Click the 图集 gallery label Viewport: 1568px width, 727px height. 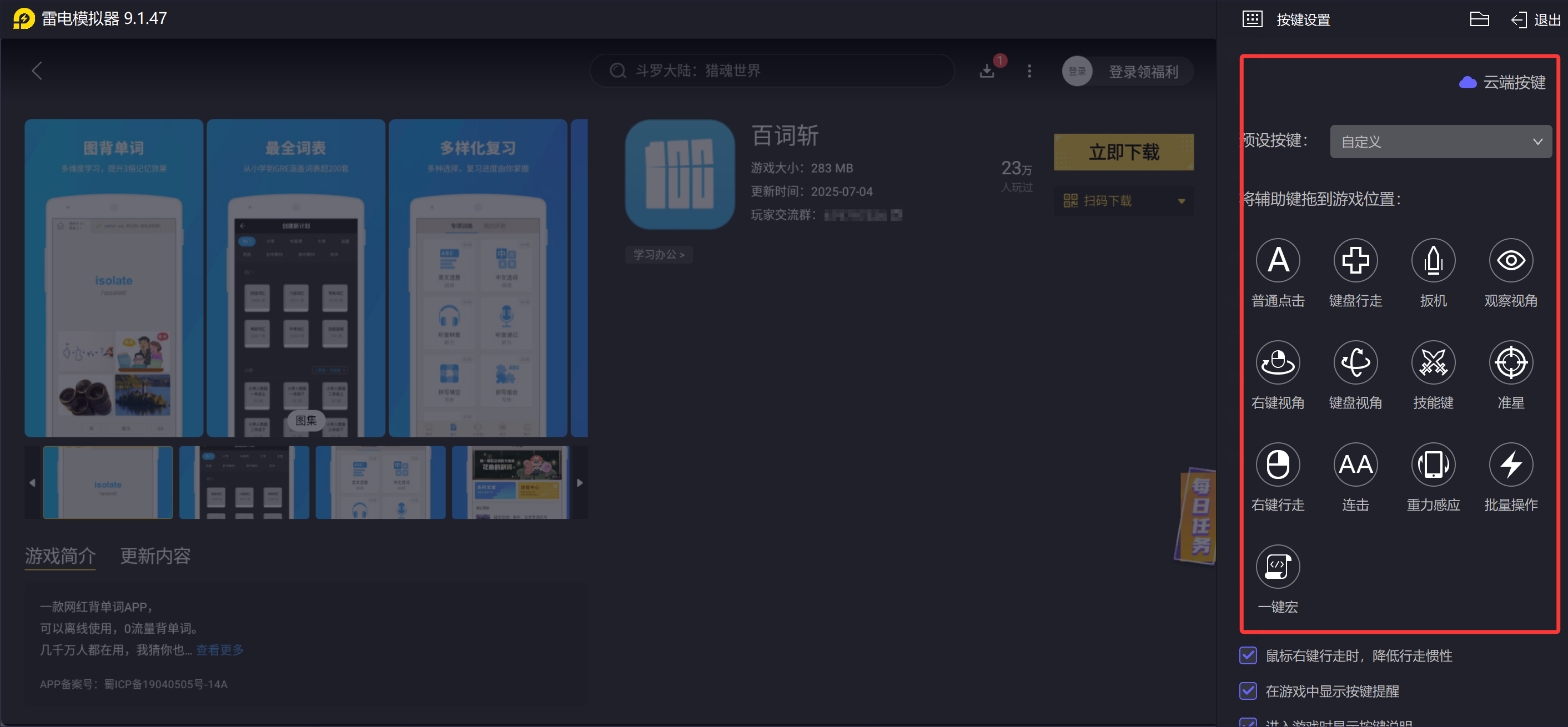point(305,420)
